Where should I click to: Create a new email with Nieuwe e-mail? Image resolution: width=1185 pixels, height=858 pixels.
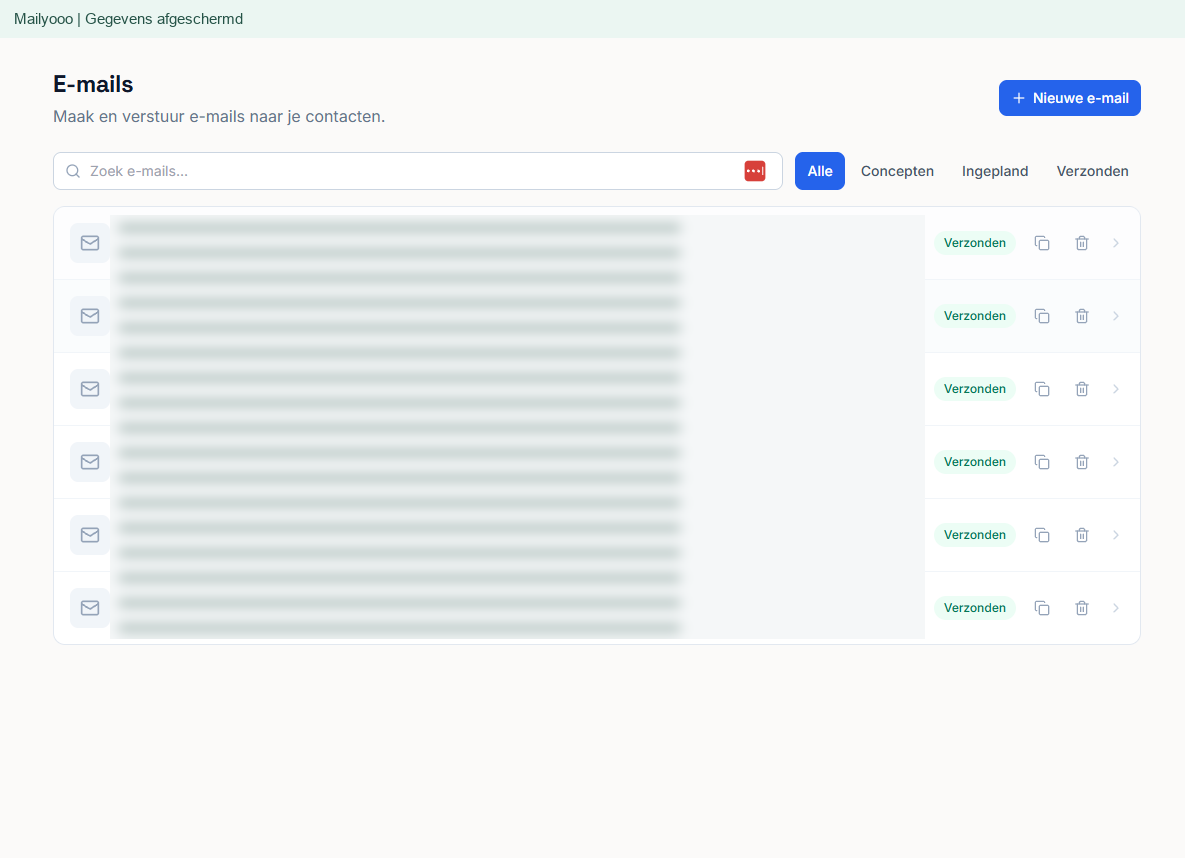[1069, 98]
